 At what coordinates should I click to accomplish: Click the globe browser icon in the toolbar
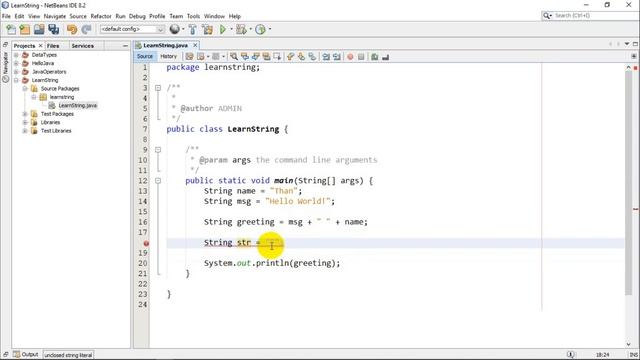pos(175,29)
